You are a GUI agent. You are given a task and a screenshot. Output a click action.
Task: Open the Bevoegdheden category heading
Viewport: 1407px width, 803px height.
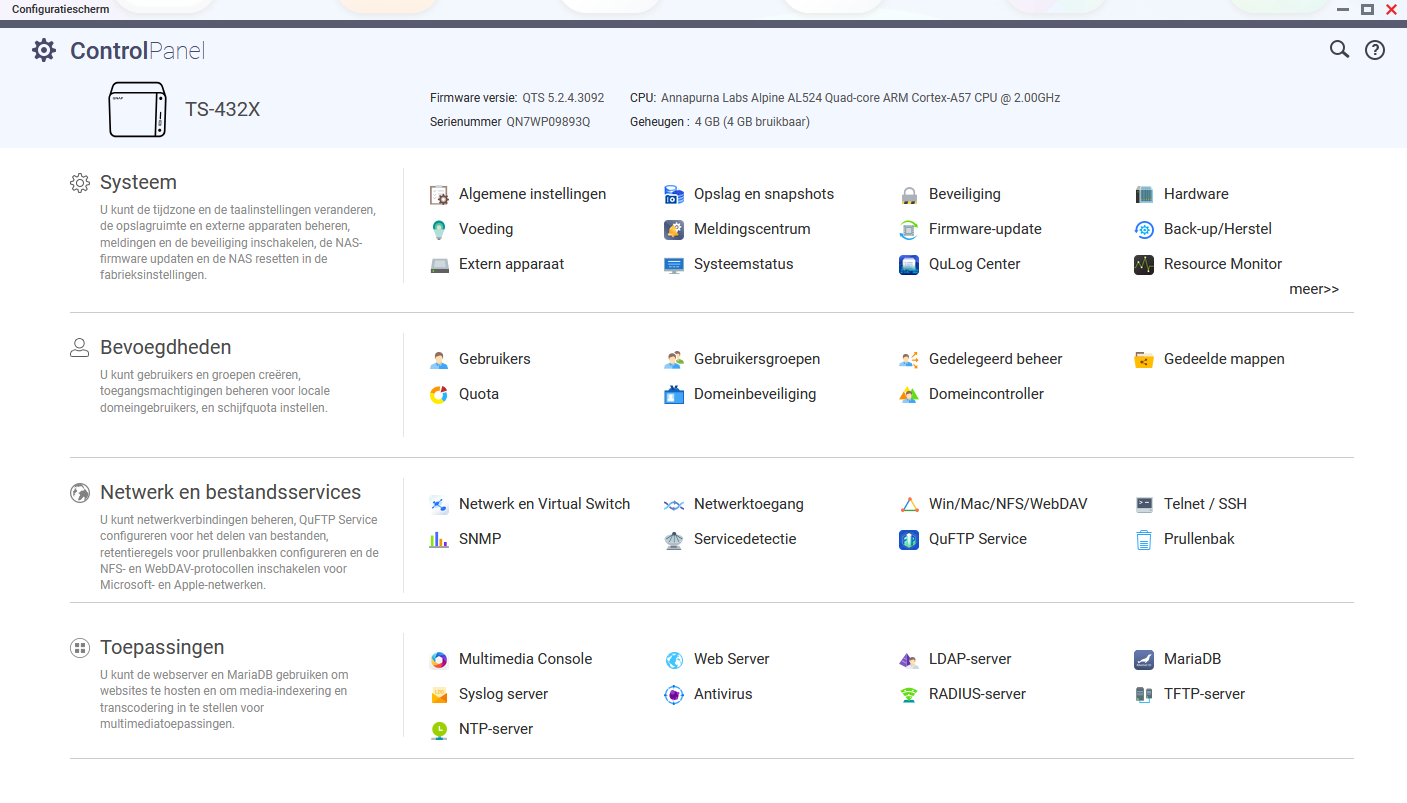[x=166, y=347]
